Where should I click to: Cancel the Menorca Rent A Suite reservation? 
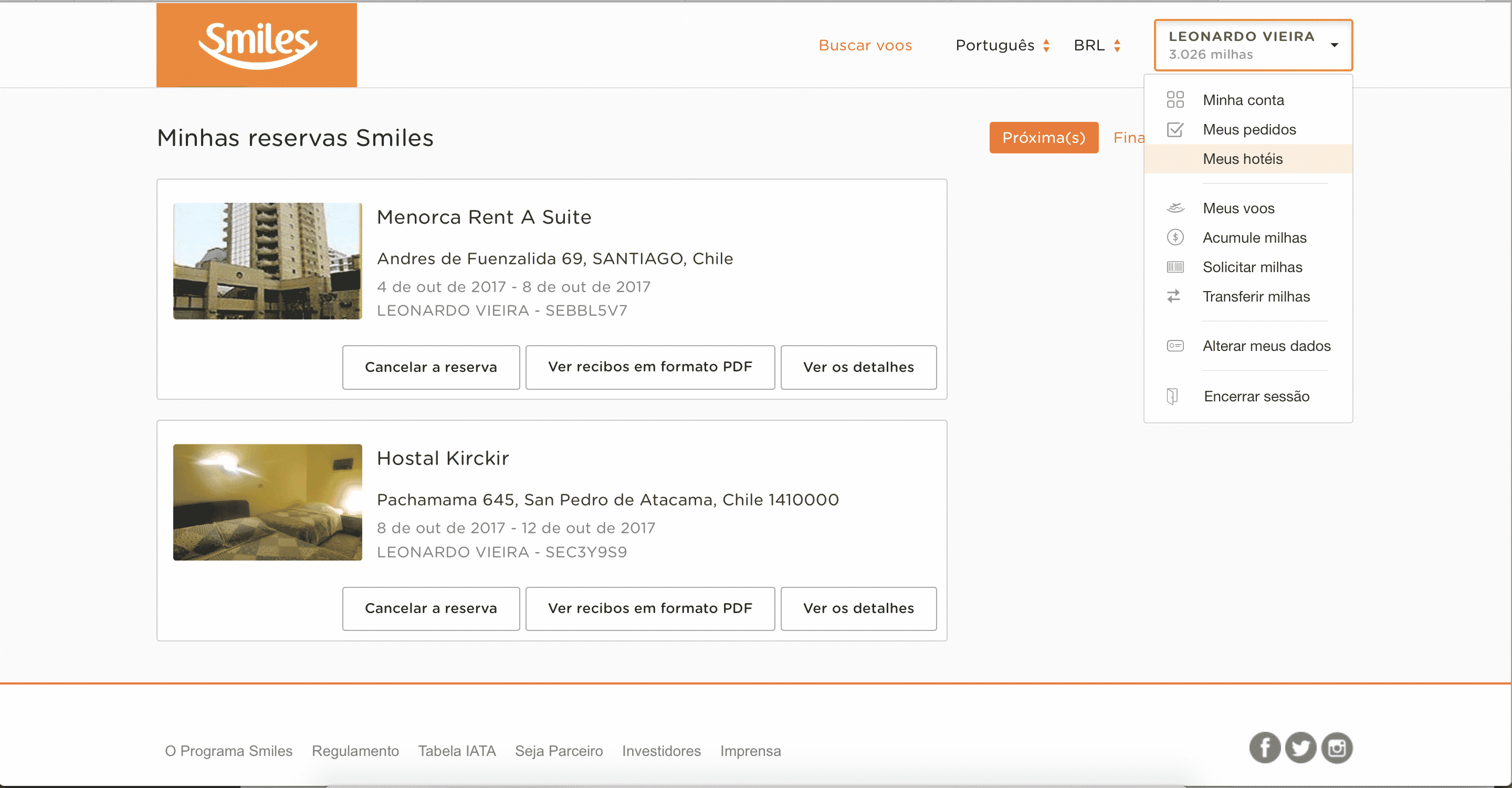[x=431, y=367]
